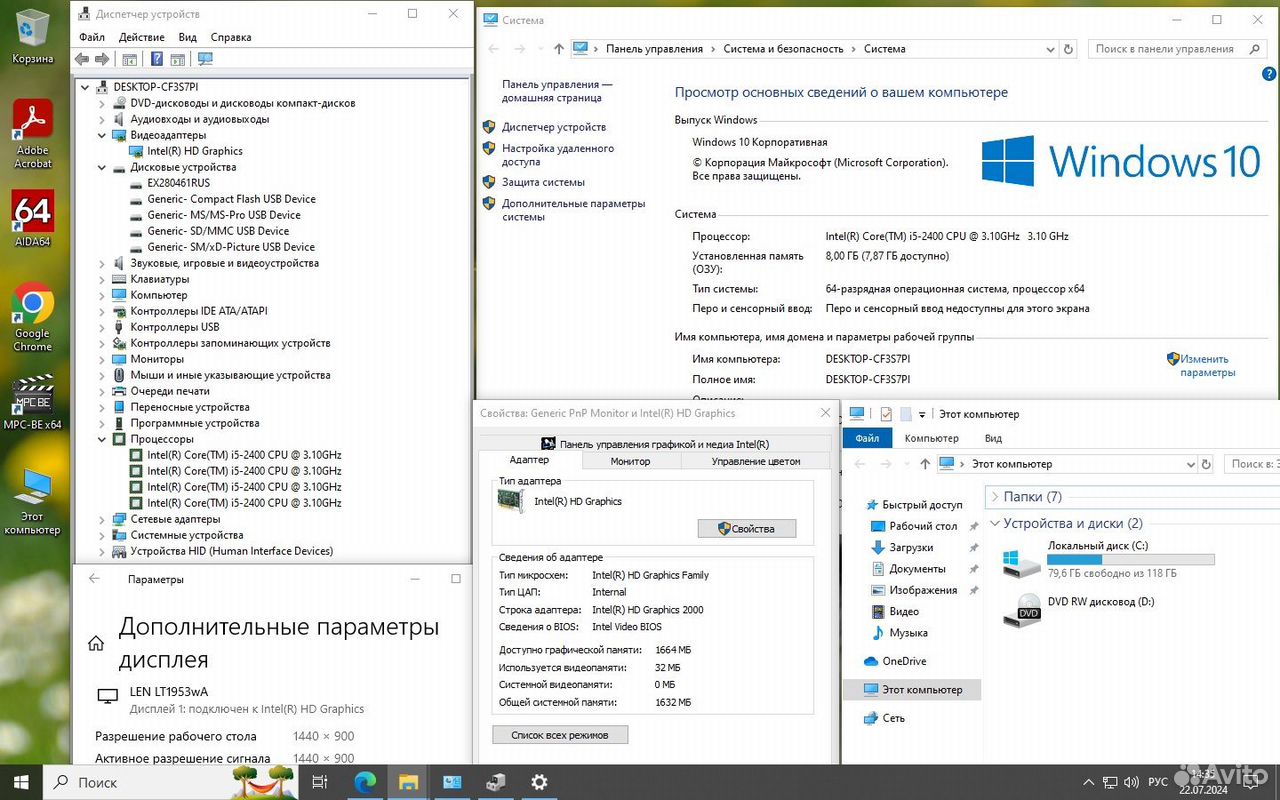Open the Действие menu in Device Manager

pos(142,37)
